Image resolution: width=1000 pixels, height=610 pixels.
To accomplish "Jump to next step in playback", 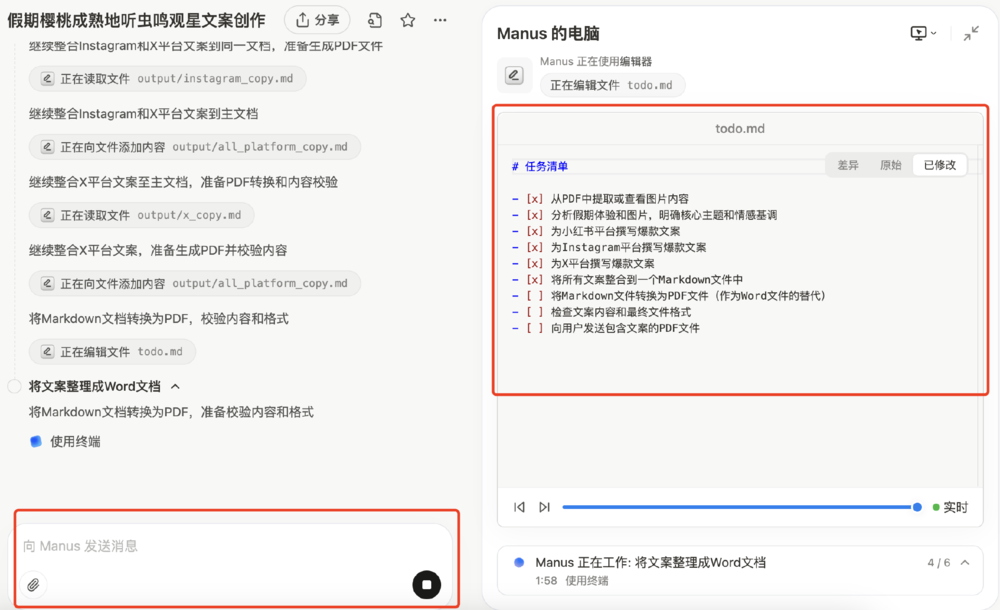I will pos(544,507).
